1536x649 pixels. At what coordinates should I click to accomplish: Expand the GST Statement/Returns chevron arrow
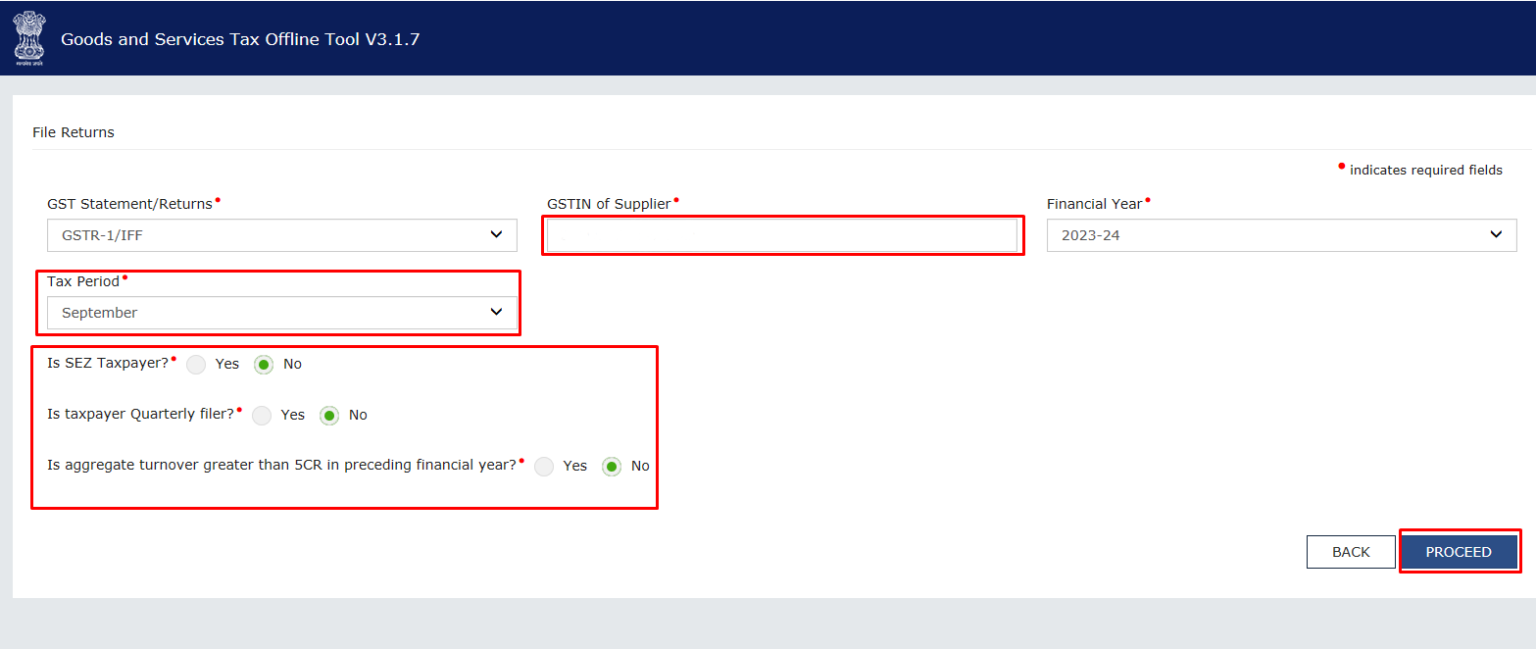[496, 235]
